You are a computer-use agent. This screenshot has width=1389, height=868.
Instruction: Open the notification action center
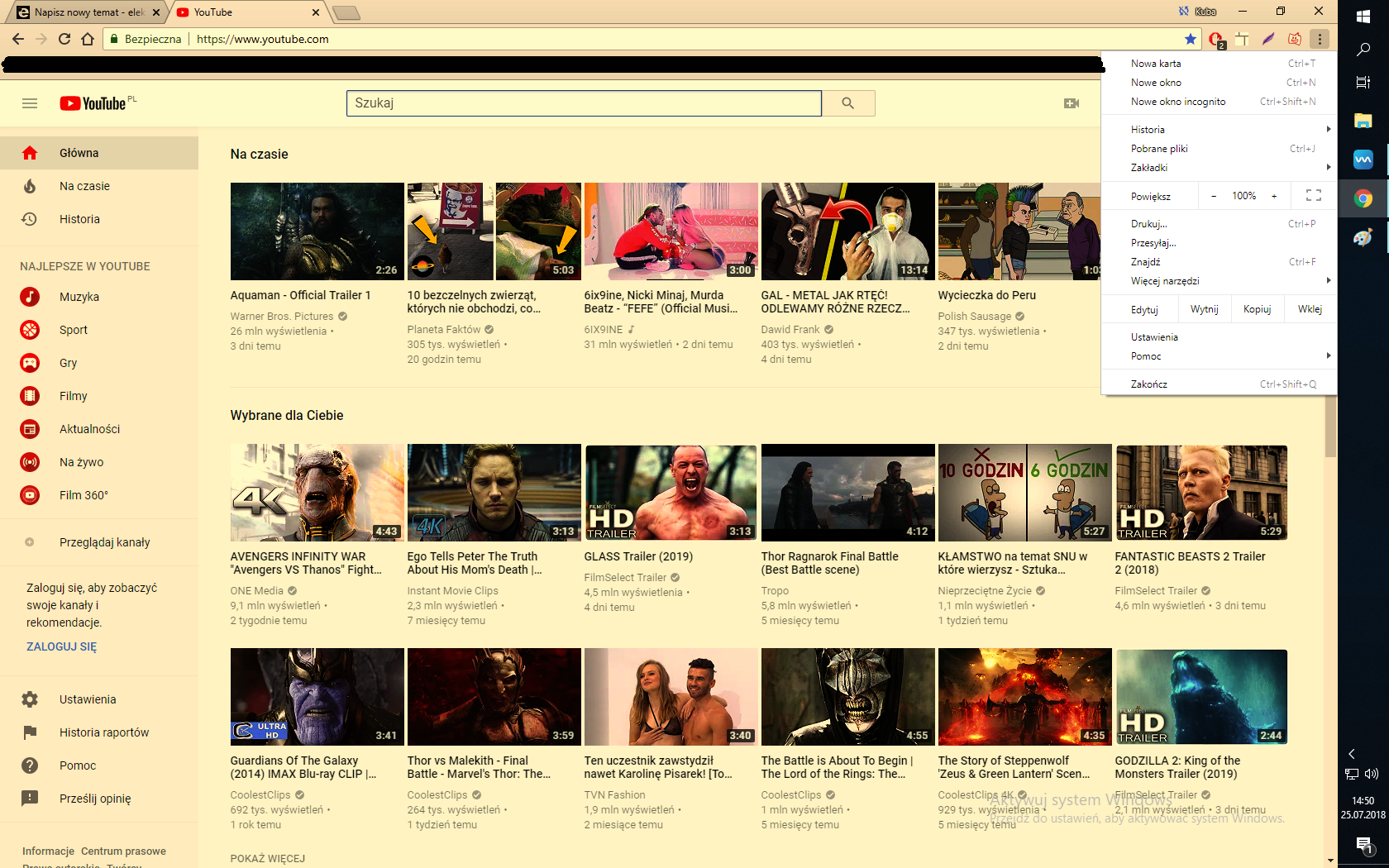click(1363, 846)
